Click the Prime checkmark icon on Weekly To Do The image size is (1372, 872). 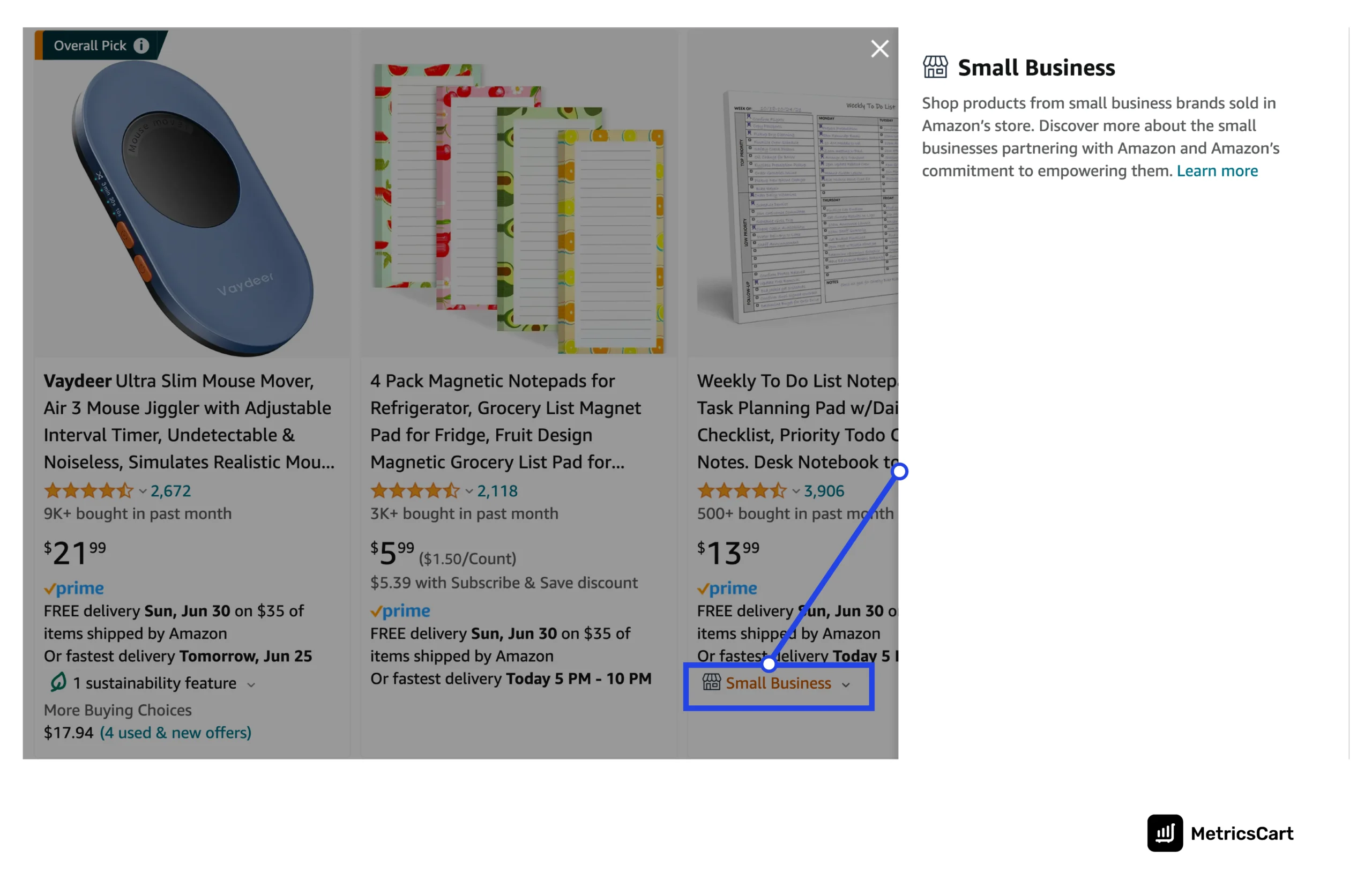pos(703,587)
